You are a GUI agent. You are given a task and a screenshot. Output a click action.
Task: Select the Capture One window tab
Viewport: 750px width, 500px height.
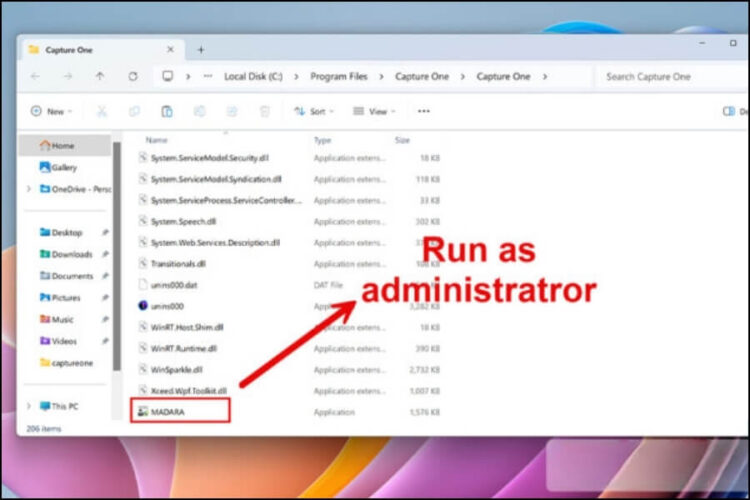pyautogui.click(x=101, y=49)
